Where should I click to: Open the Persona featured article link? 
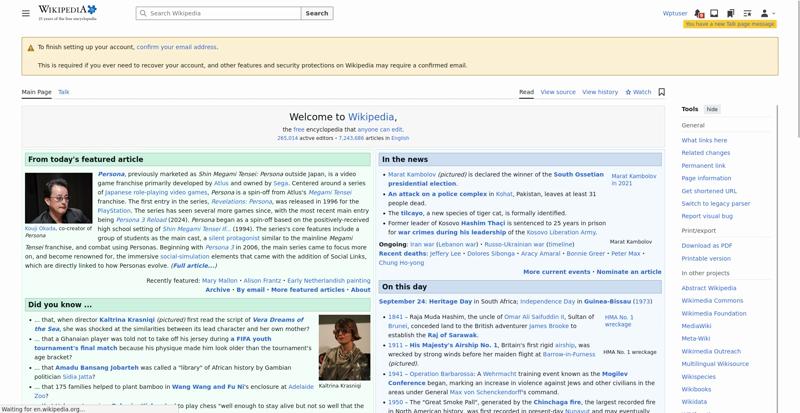[x=111, y=174]
